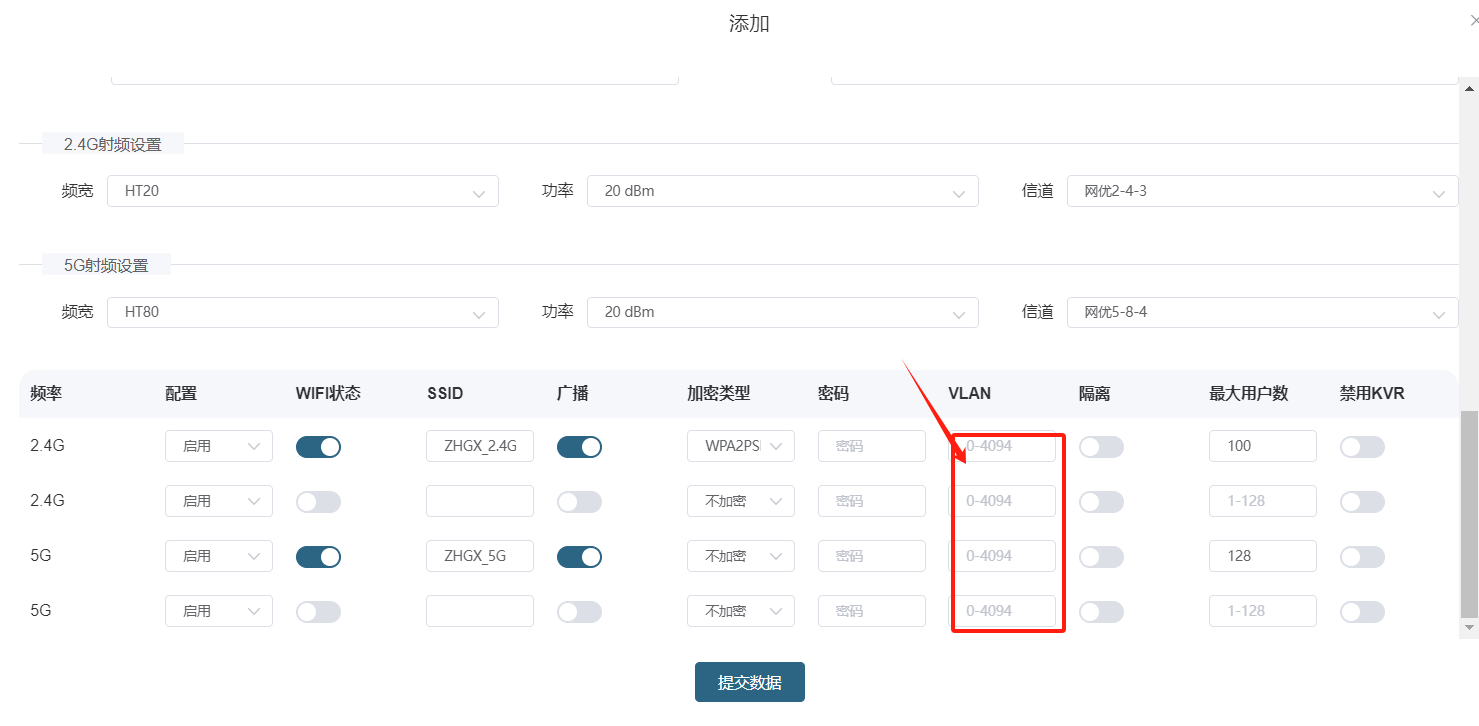
Task: Open 2.4G 信道 网优2-4-3 dropdown
Action: 1262,191
